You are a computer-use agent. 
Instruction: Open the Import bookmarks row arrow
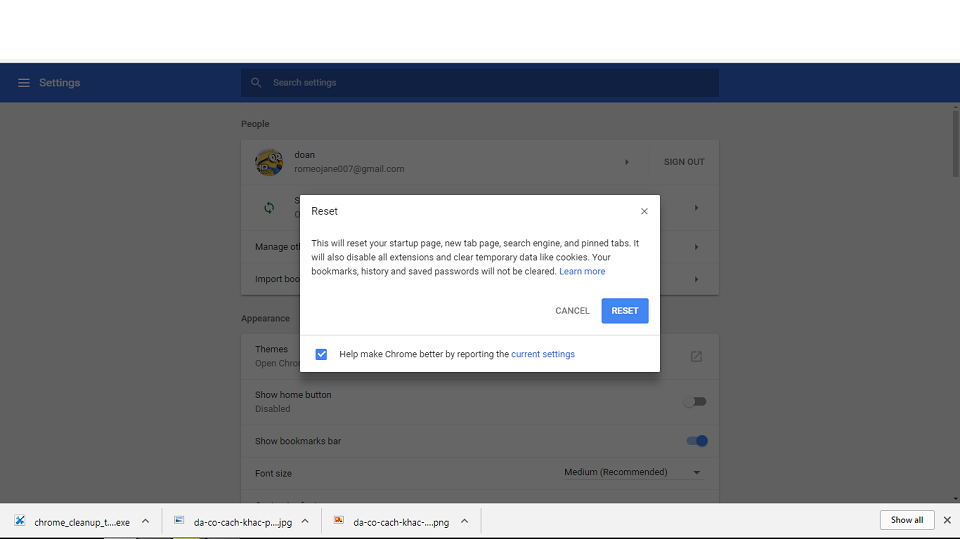[696, 279]
